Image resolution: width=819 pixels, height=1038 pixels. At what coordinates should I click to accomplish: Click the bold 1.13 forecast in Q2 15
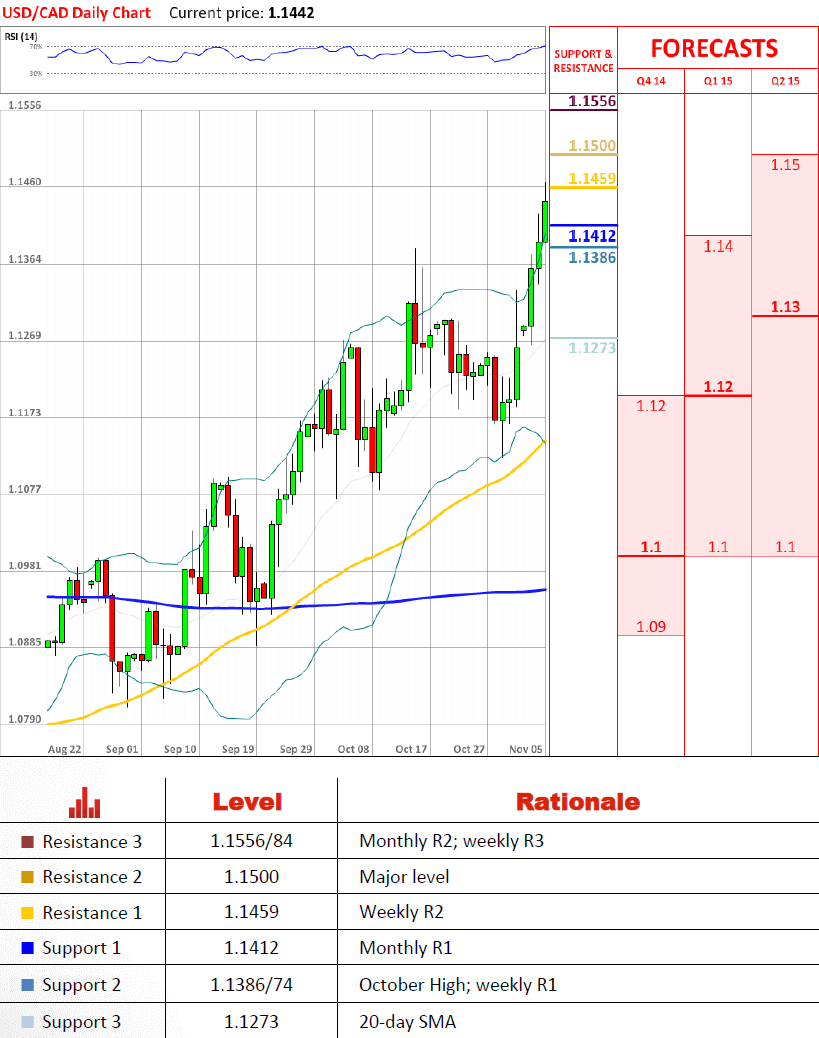[x=785, y=307]
